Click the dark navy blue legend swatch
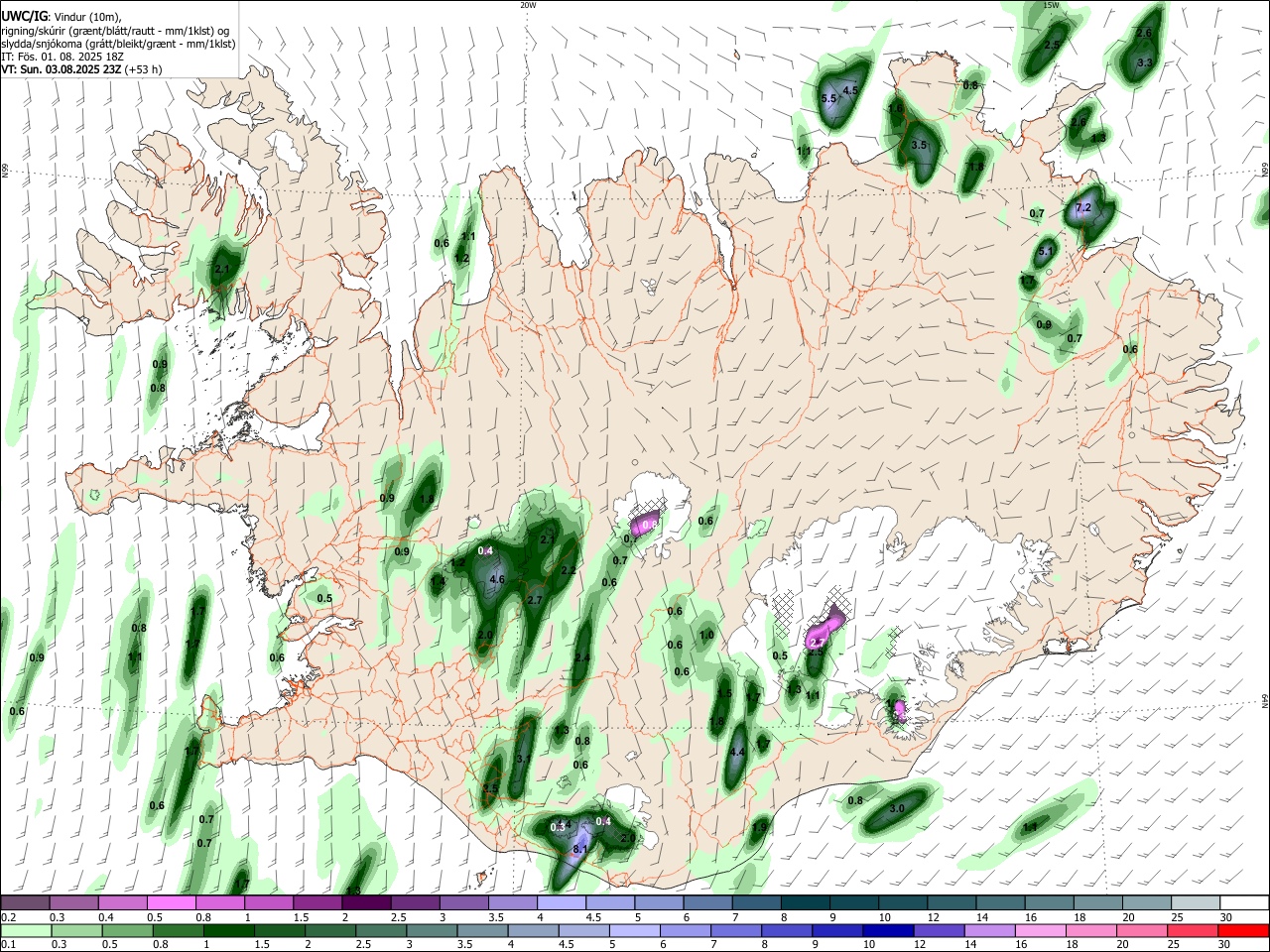This screenshot has height=952, width=1270. pyautogui.click(x=887, y=930)
